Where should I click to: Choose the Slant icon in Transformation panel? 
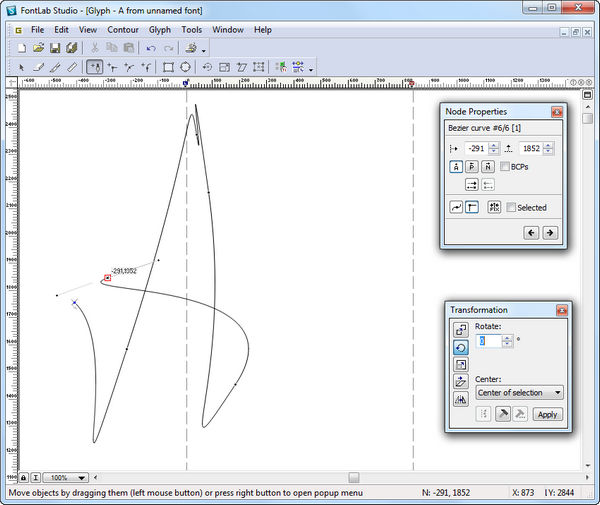coord(461,381)
